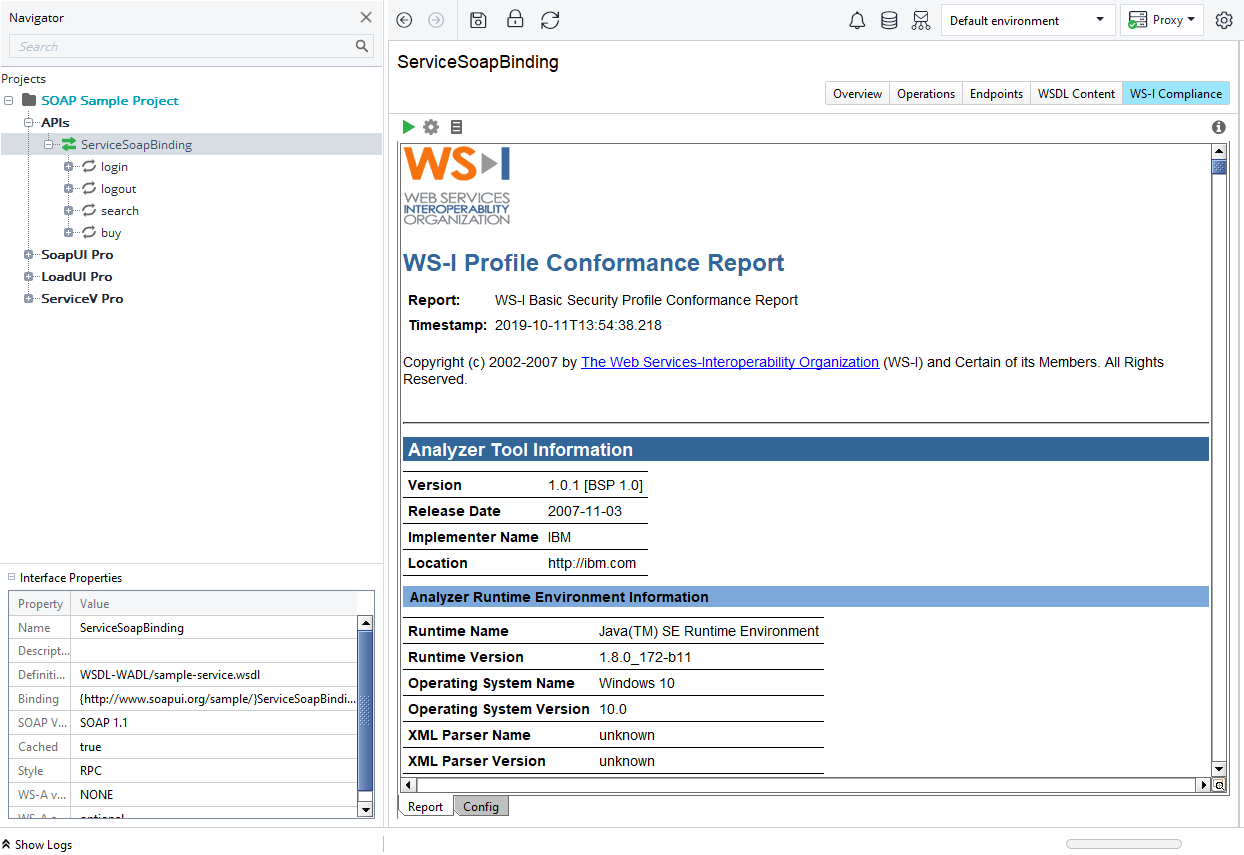Click the forward navigation arrow
Image resolution: width=1244 pixels, height=855 pixels.
436,20
